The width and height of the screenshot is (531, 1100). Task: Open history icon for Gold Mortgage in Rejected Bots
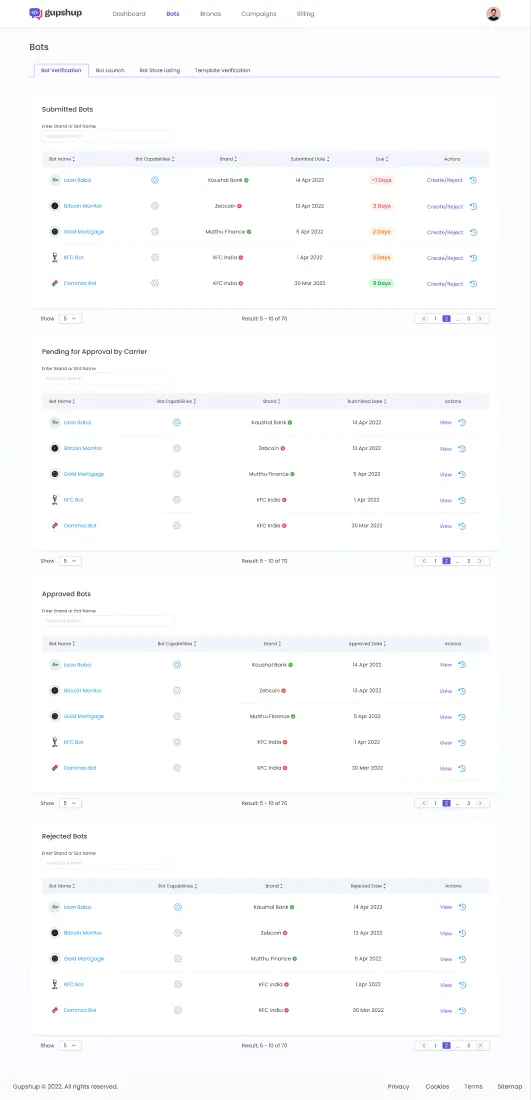pos(462,959)
